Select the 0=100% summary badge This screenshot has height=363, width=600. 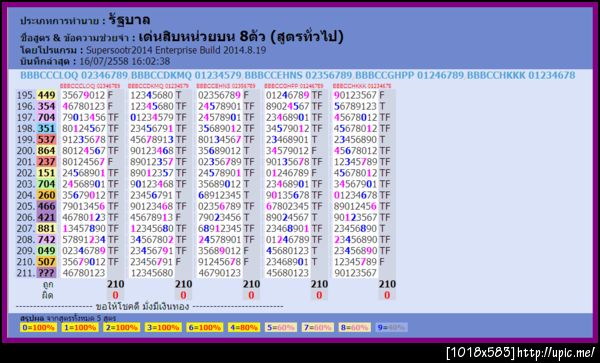(x=38, y=327)
